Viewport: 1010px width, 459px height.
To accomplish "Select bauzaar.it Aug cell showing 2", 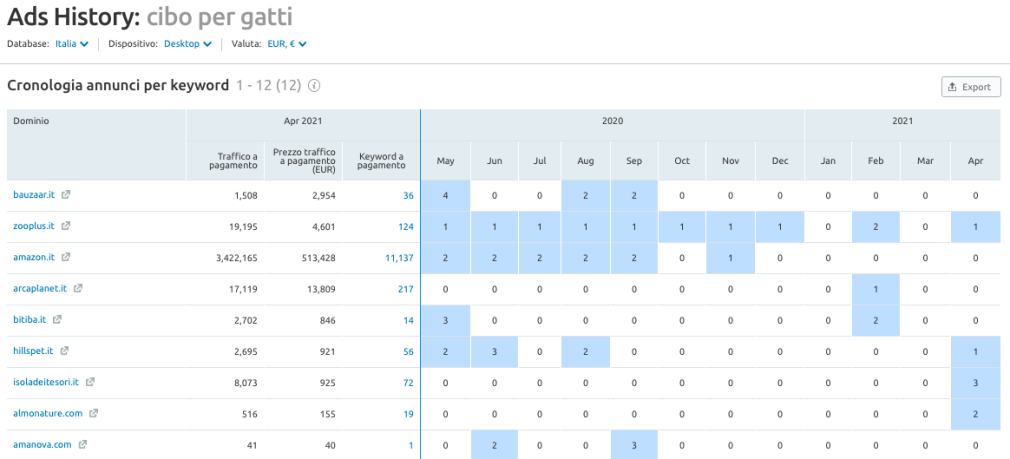I will click(585, 195).
